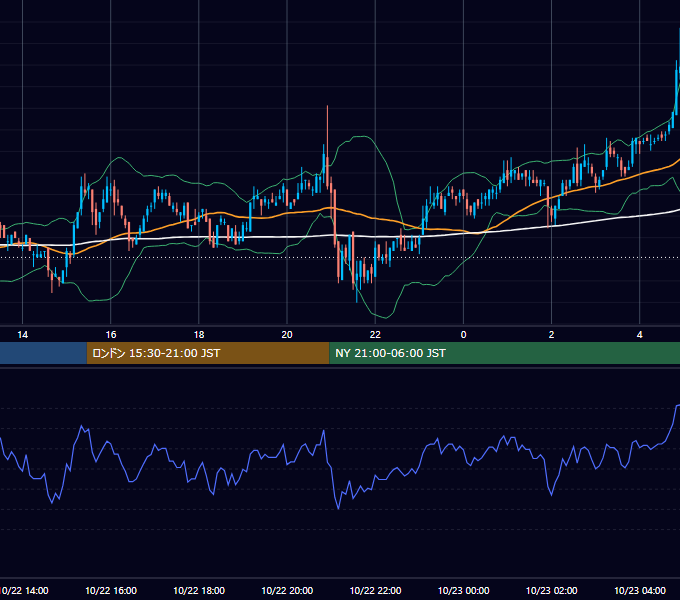The height and width of the screenshot is (600, 680).
Task: Click the 10/22 16:00 date label
Action: (x=111, y=590)
